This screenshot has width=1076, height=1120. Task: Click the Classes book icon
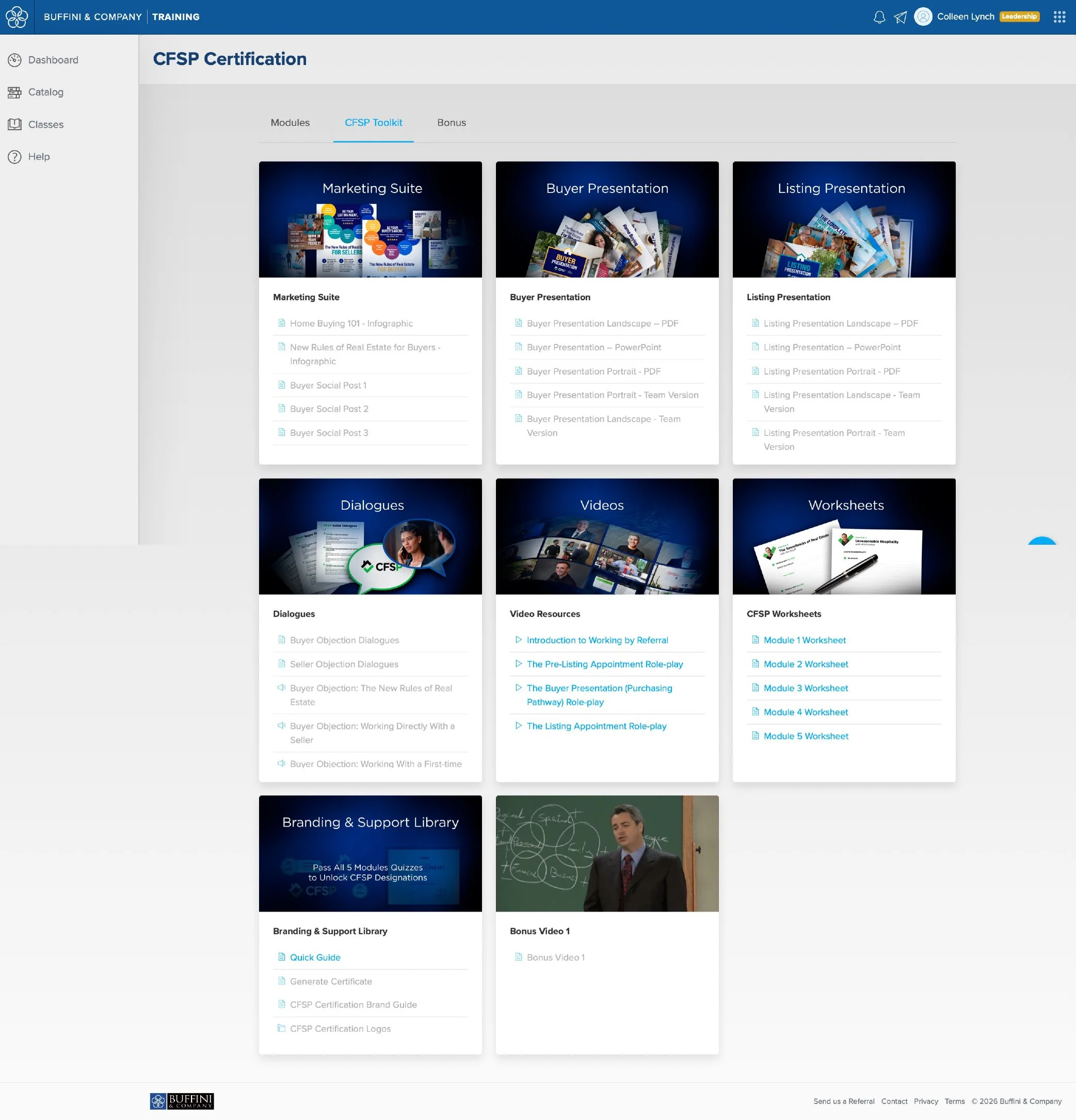14,124
